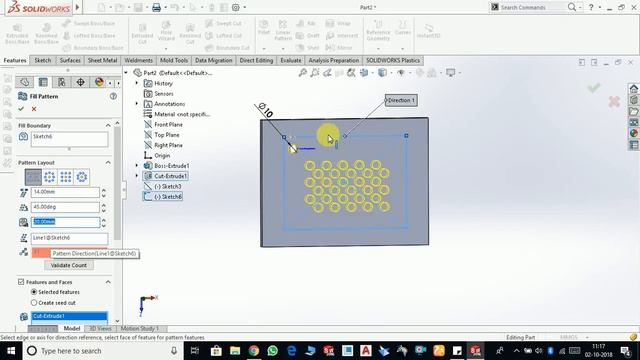This screenshot has width=640, height=360.
Task: Select the Perforation pattern layout
Action: pos(33,177)
